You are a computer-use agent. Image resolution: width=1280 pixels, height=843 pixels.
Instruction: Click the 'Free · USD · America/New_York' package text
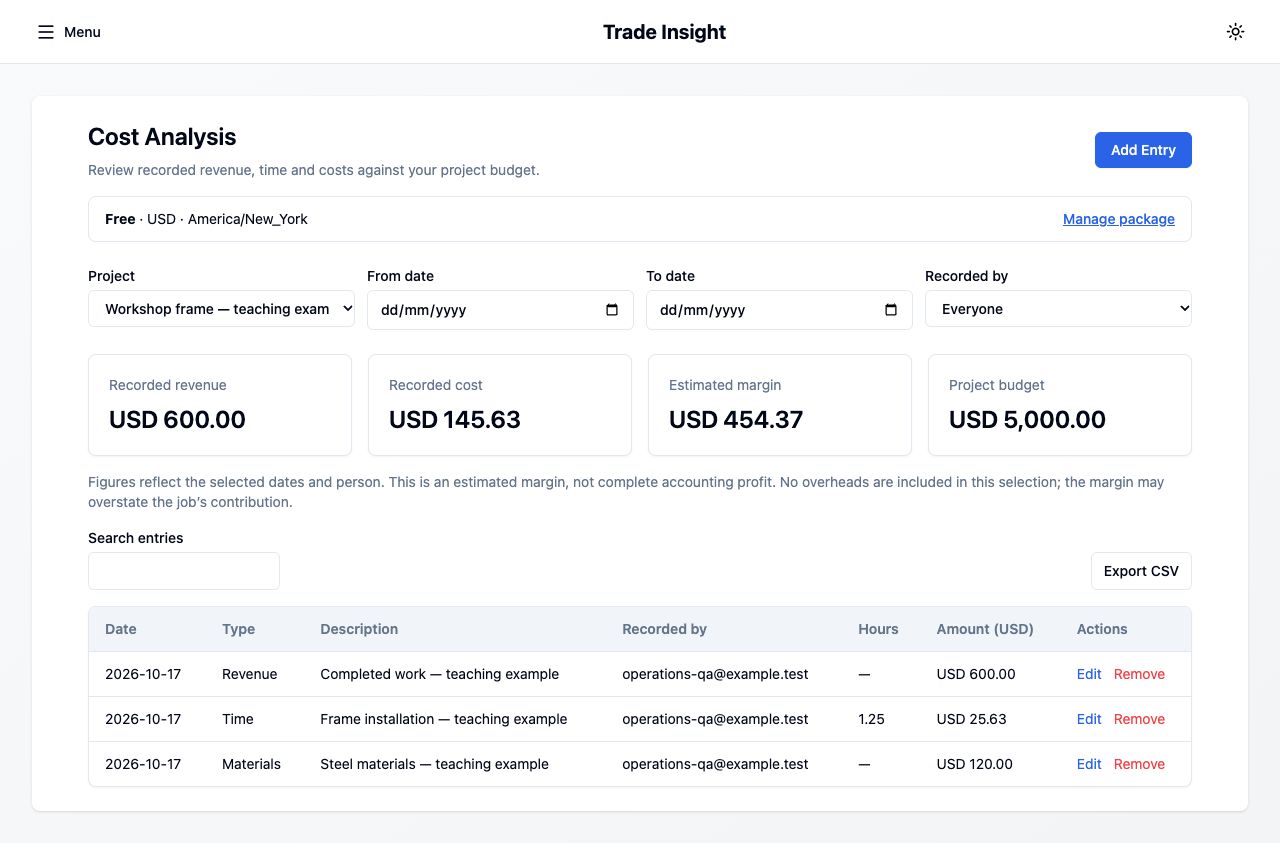click(x=206, y=219)
